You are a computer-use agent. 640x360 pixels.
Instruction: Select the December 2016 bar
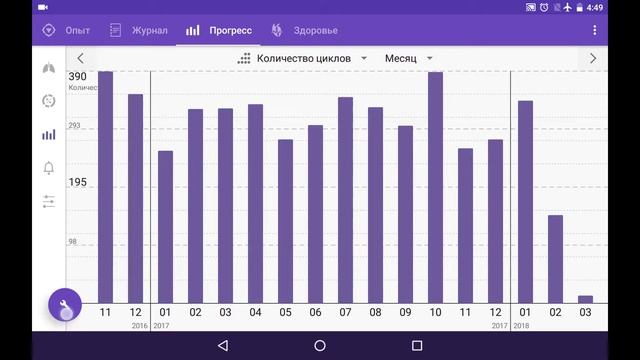pos(136,199)
